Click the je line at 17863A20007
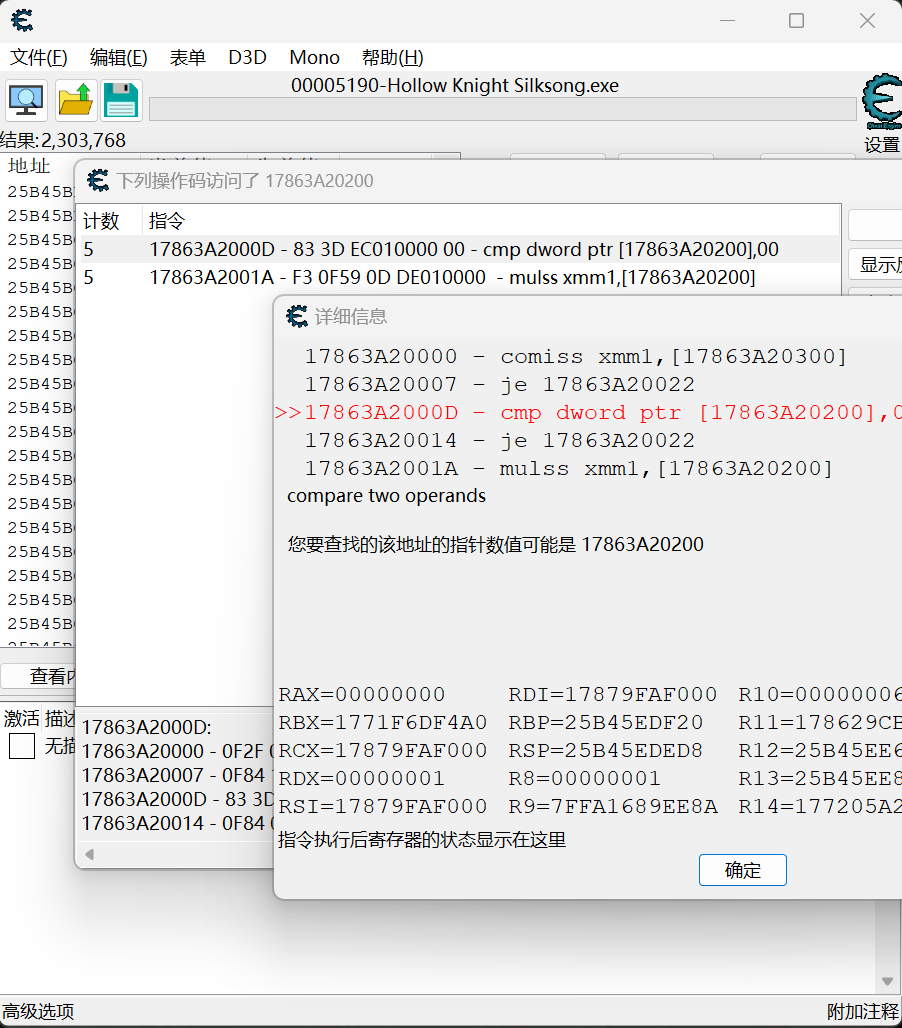This screenshot has width=902, height=1028. (500, 385)
